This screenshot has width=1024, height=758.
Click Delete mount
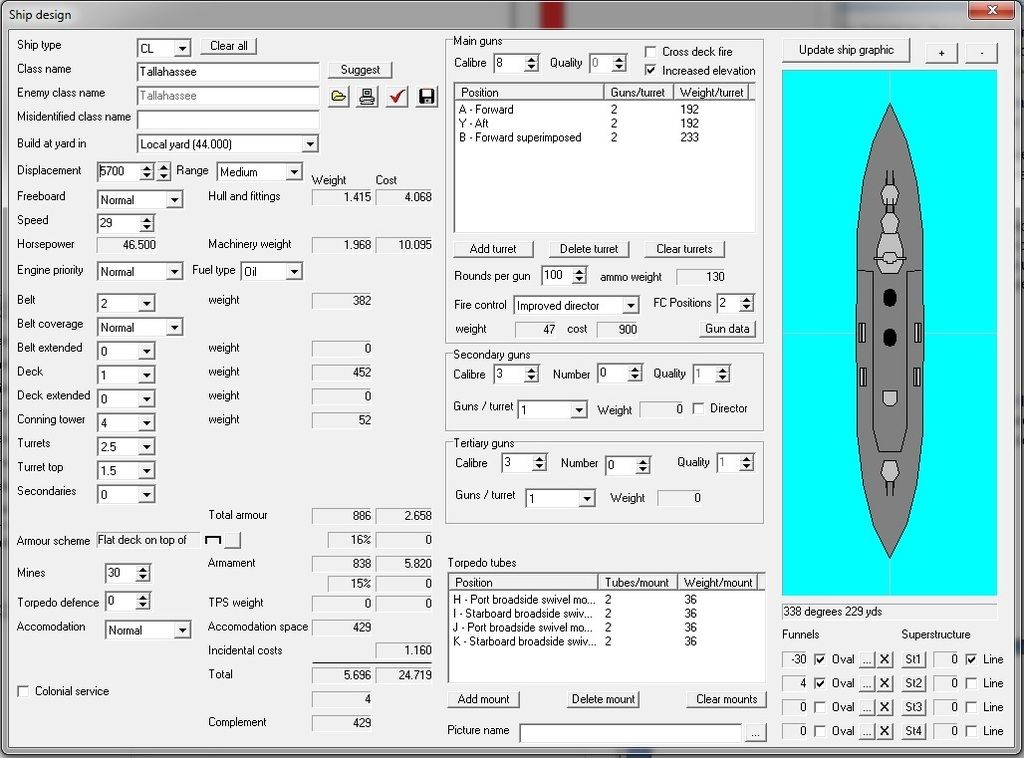click(603, 699)
